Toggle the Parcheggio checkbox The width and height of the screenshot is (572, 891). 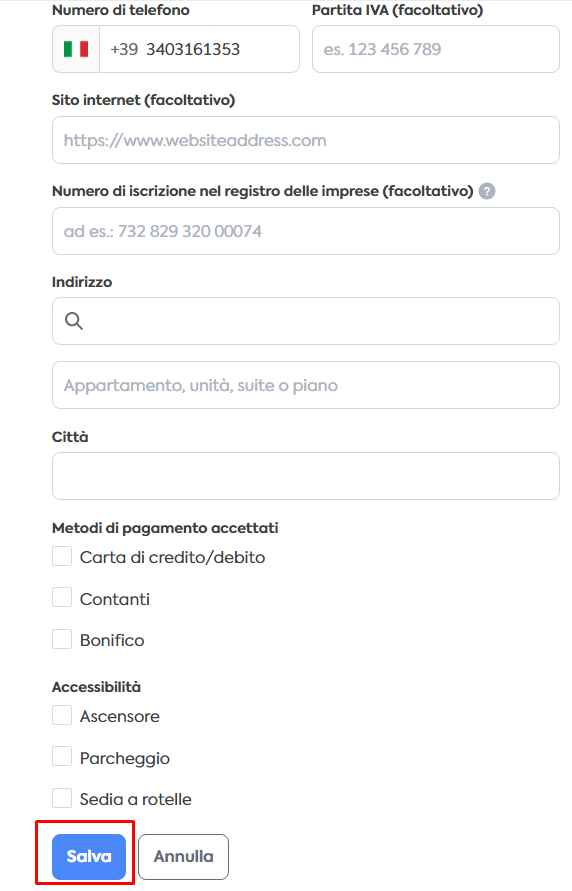click(62, 756)
